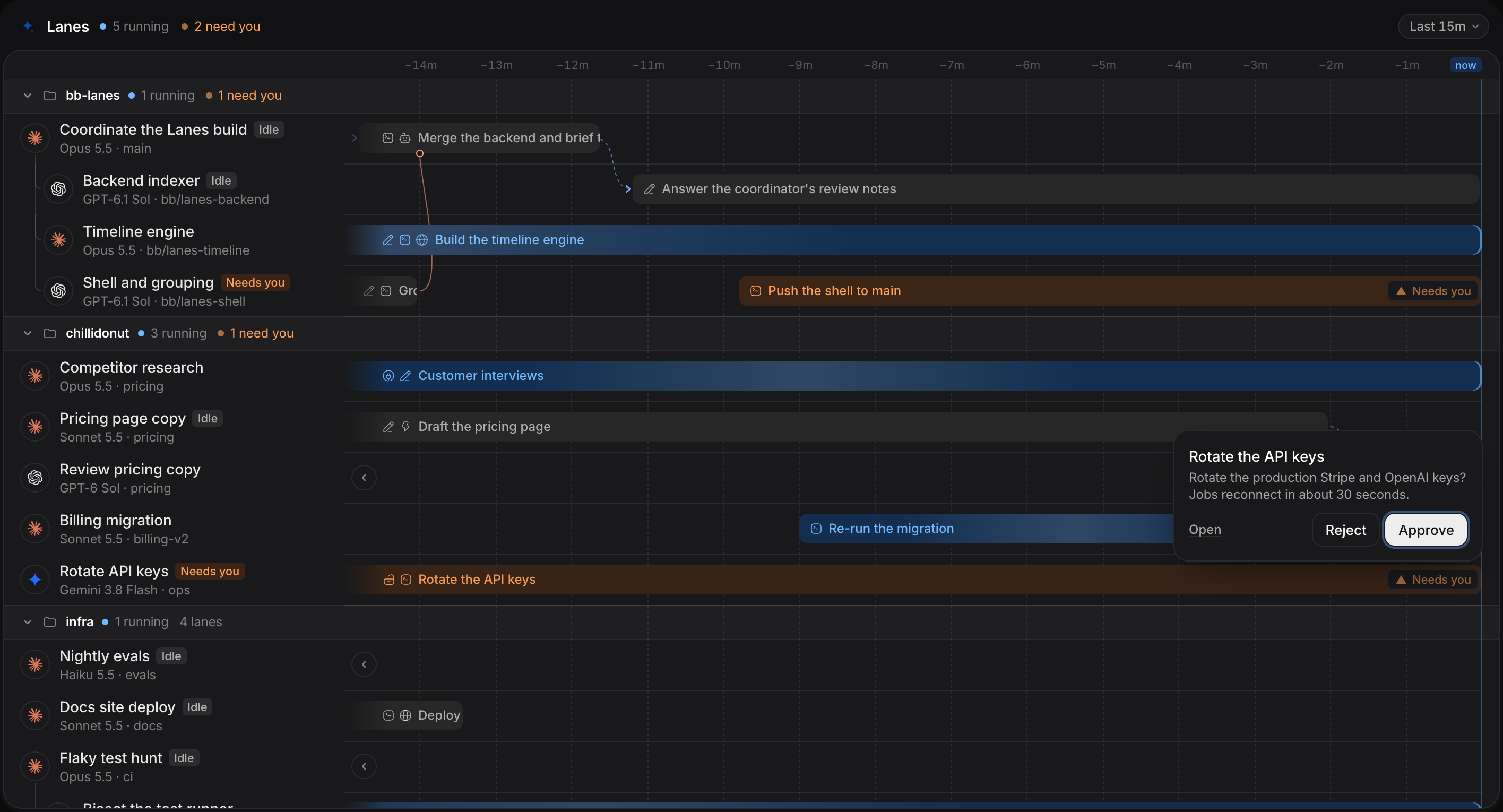Click the Competitor research agent avatar
The width and height of the screenshot is (1503, 812).
pyautogui.click(x=35, y=376)
